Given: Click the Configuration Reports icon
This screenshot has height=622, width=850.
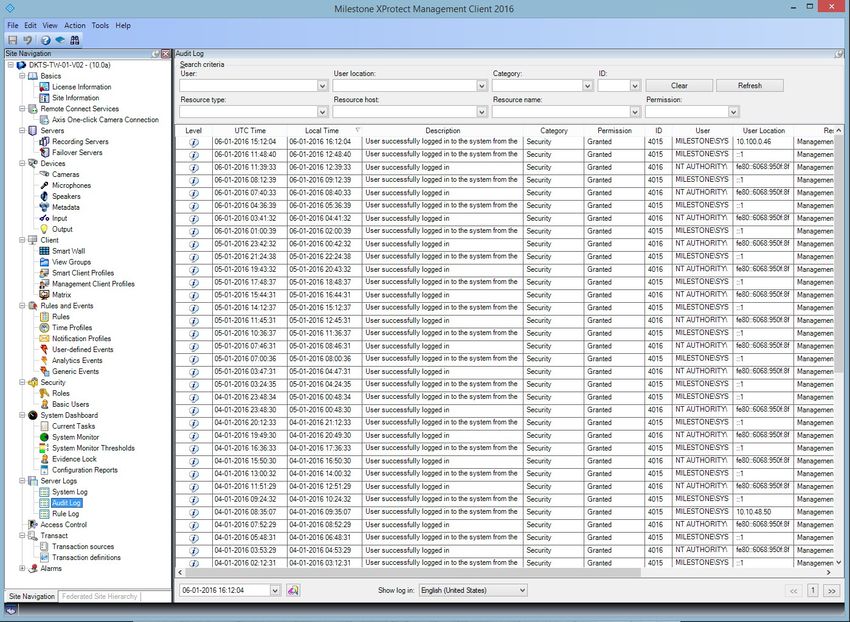Looking at the screenshot, I should tap(44, 470).
